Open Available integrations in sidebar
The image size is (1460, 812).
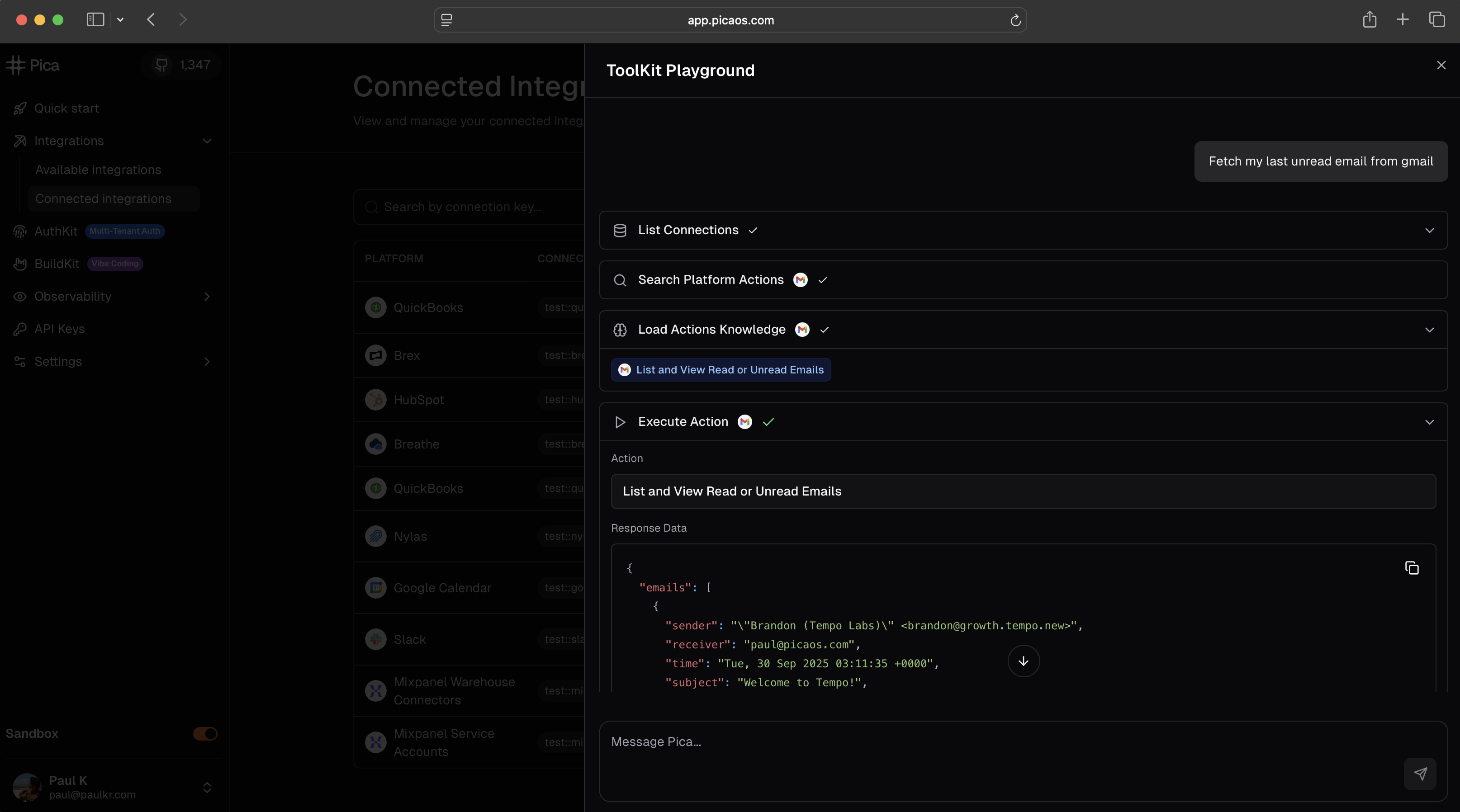coord(98,170)
